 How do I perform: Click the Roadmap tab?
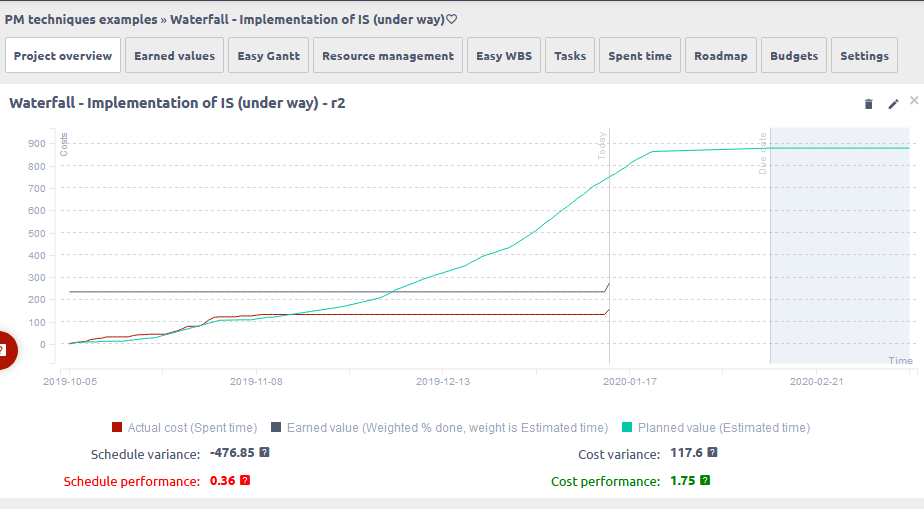point(720,56)
